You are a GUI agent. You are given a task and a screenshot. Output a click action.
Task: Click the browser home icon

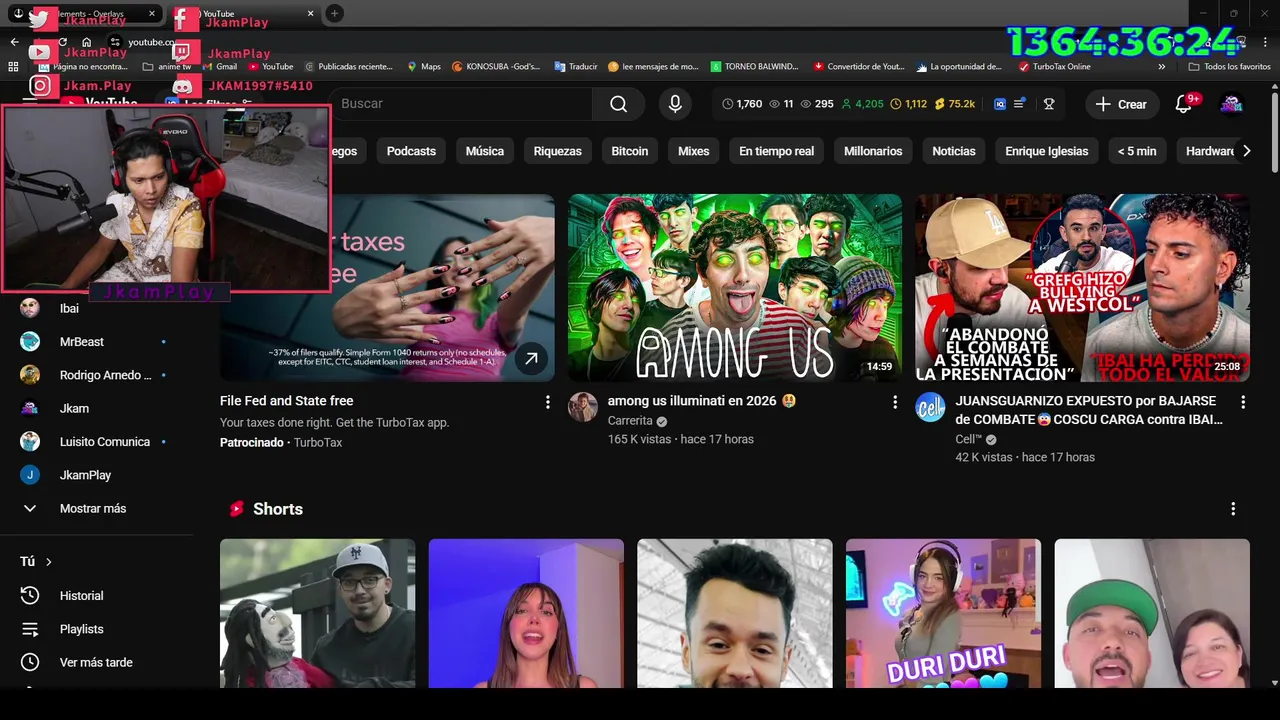(87, 42)
